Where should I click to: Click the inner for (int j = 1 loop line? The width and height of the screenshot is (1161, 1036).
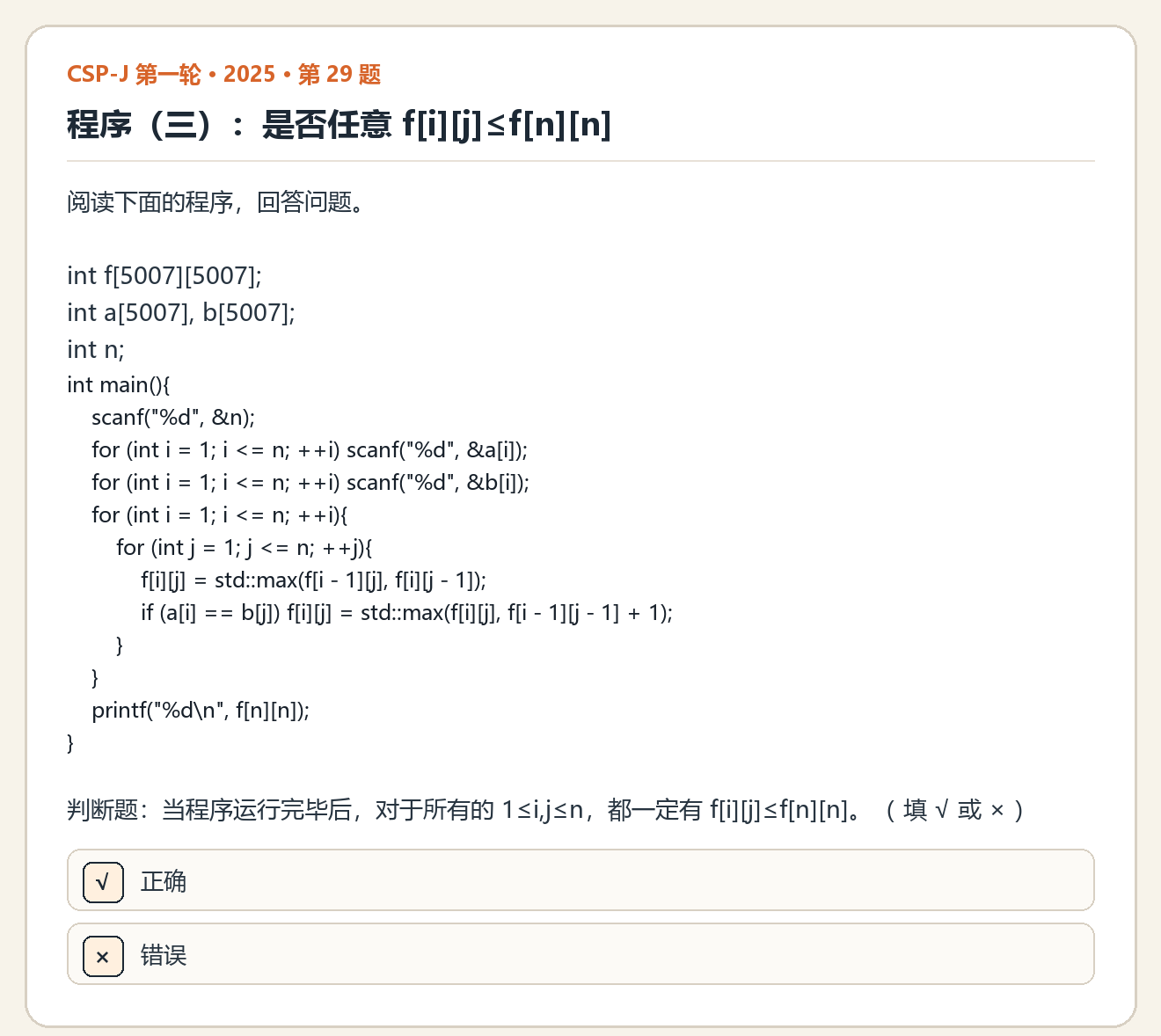(245, 548)
